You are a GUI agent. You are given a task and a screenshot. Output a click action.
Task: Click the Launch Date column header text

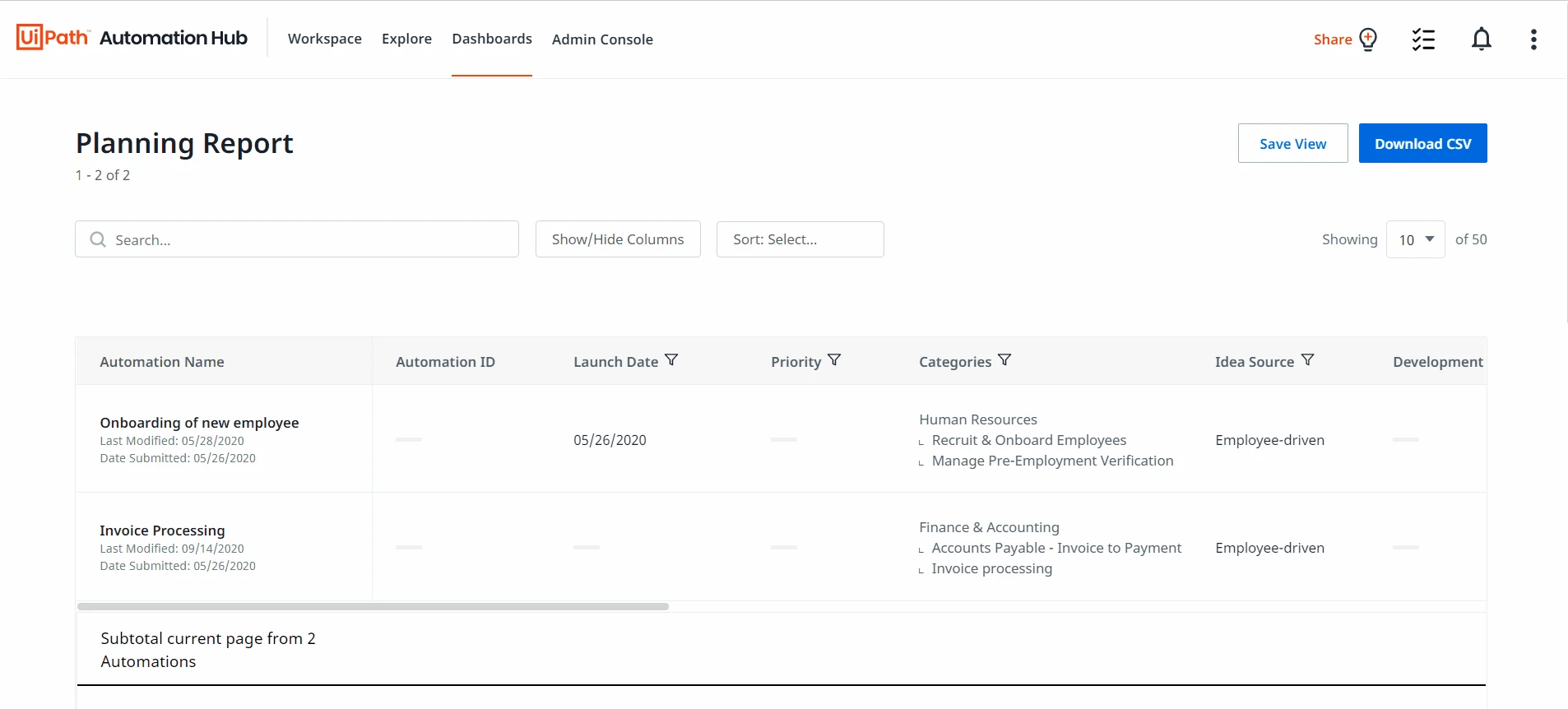(615, 362)
